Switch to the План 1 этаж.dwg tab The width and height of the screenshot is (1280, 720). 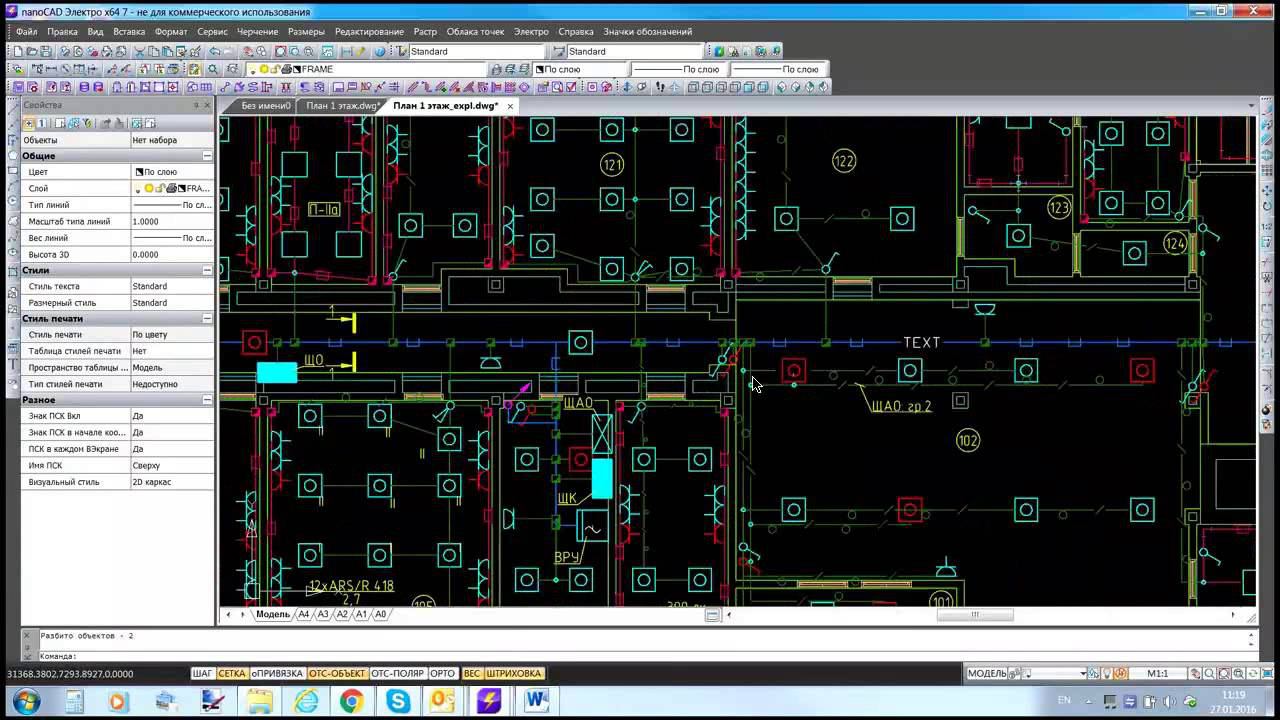coord(342,106)
